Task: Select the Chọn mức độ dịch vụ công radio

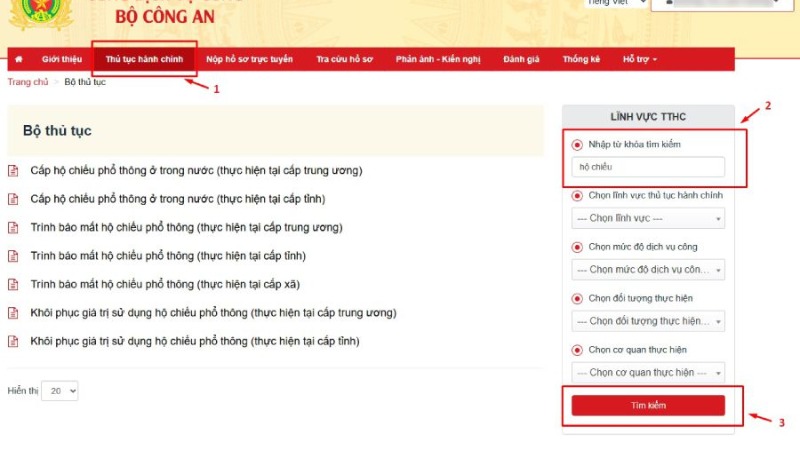Action: pyautogui.click(x=577, y=247)
